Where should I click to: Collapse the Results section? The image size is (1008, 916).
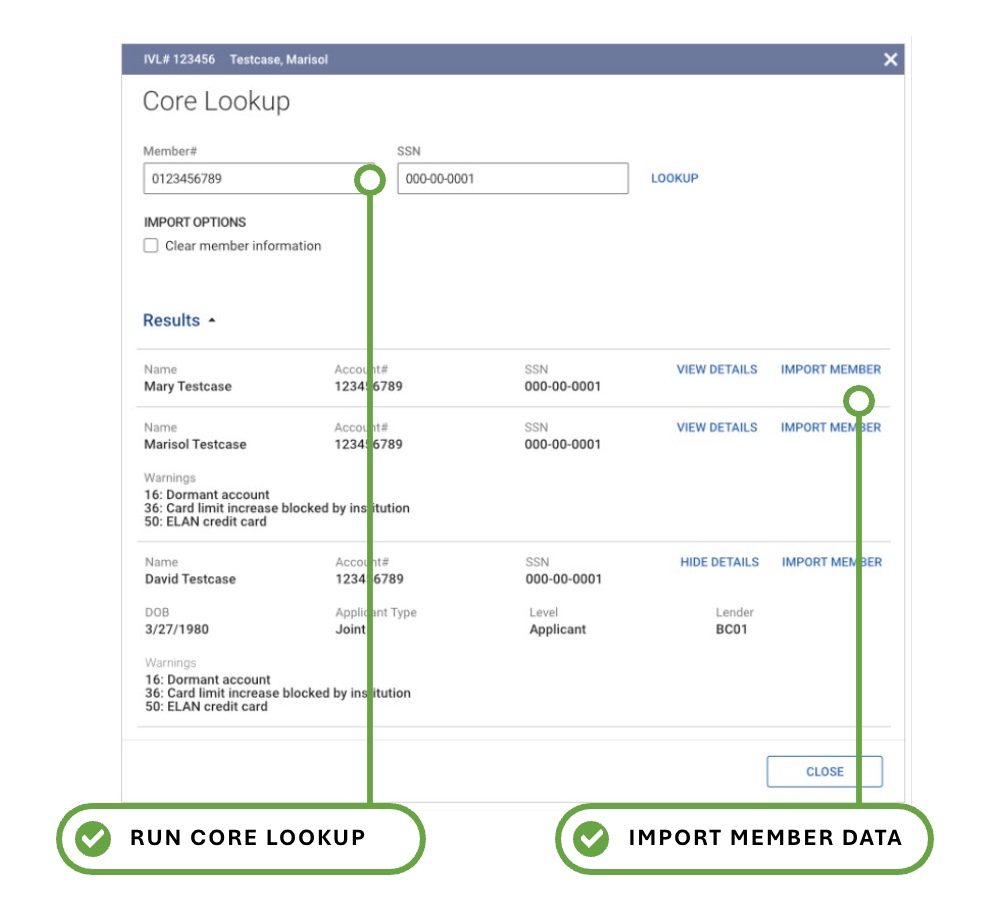(212, 320)
